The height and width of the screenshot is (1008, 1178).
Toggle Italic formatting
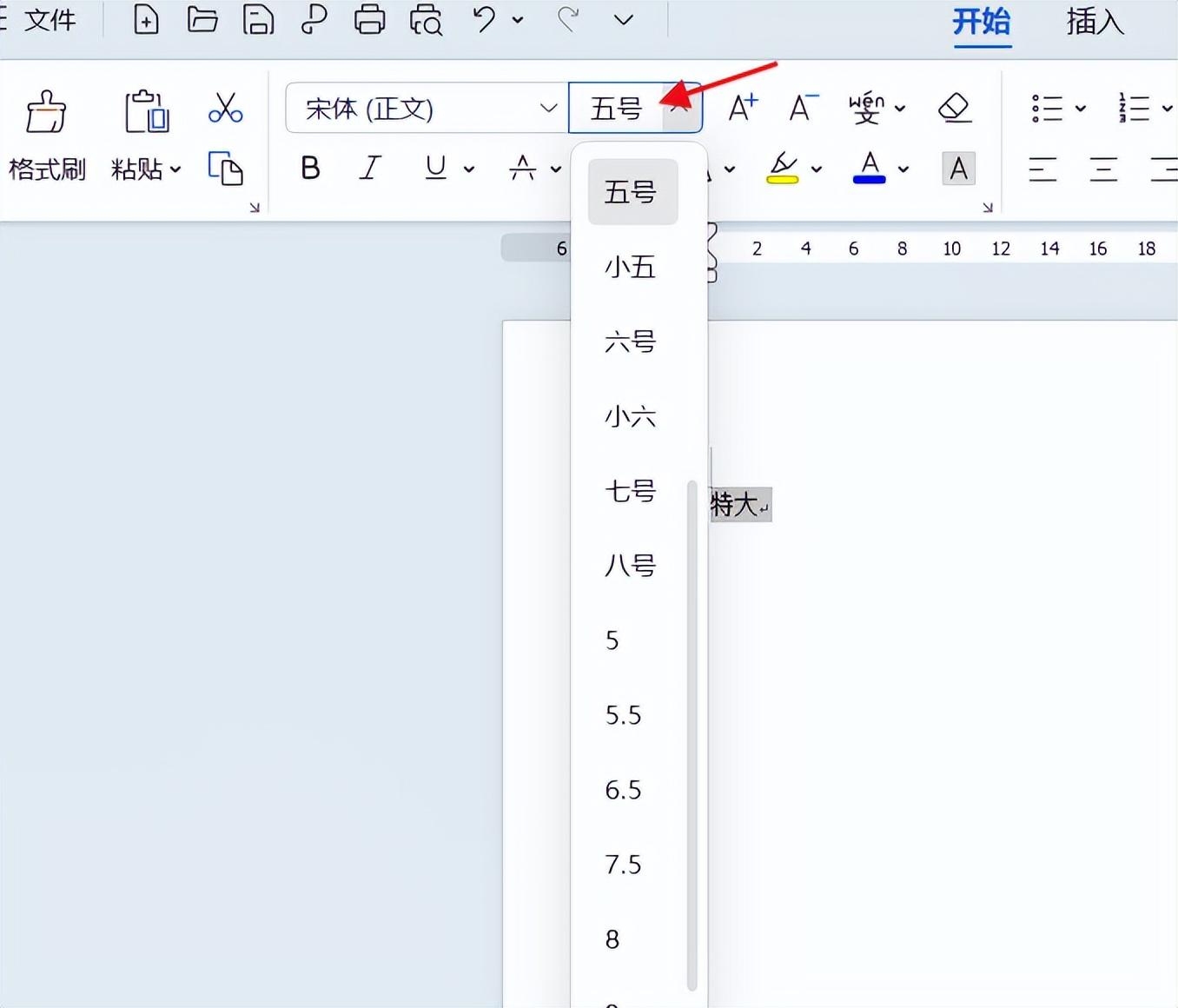(x=371, y=168)
